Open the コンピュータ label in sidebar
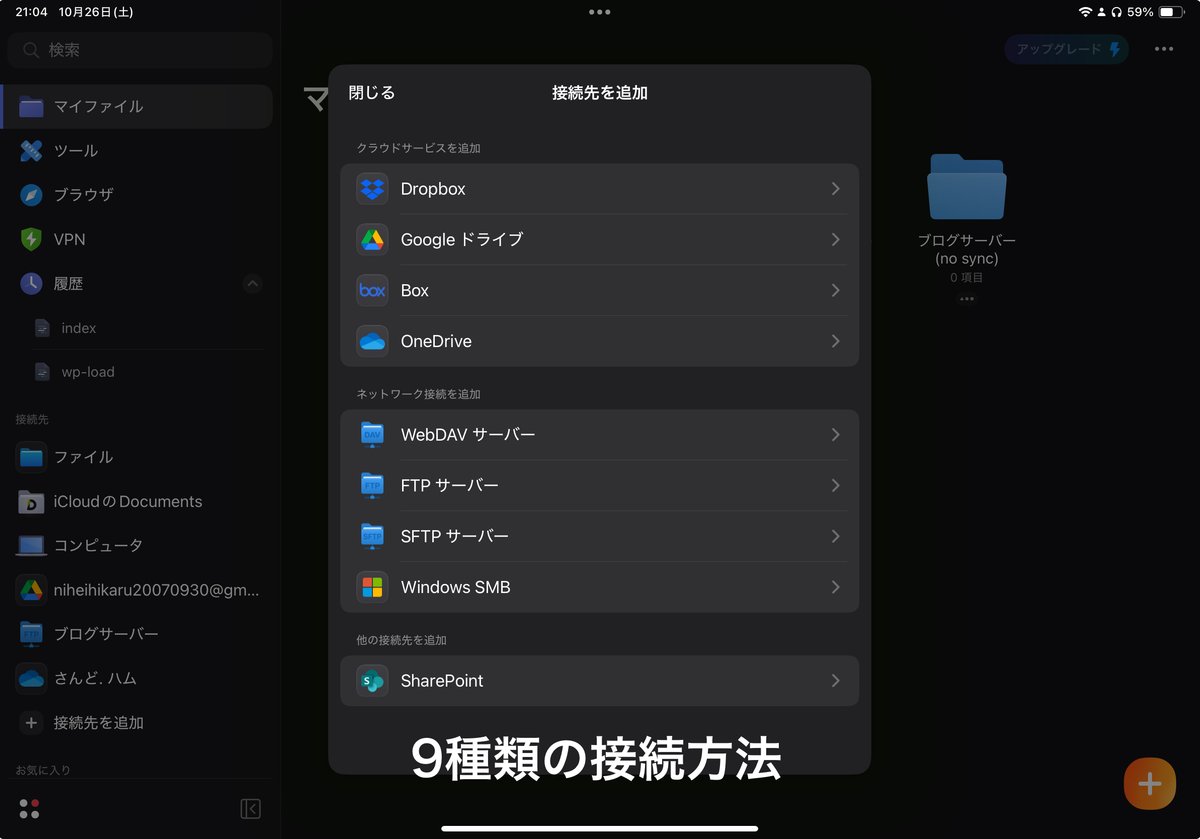 98,546
